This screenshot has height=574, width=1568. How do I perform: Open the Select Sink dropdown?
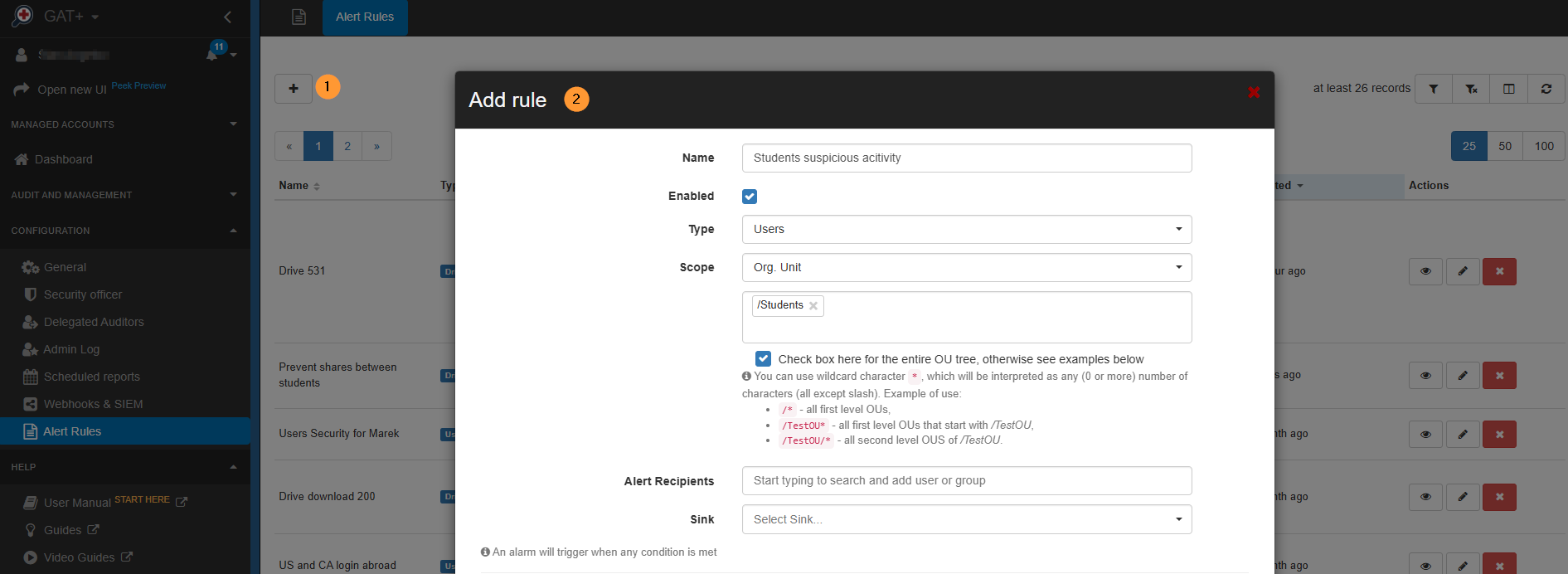coord(967,519)
